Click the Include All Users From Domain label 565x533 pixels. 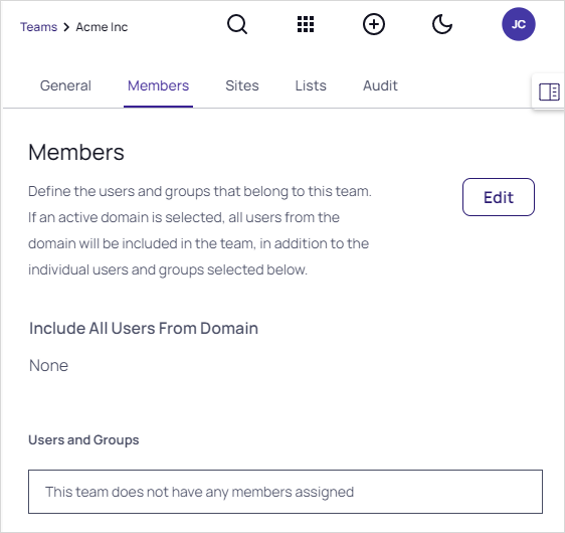(143, 328)
